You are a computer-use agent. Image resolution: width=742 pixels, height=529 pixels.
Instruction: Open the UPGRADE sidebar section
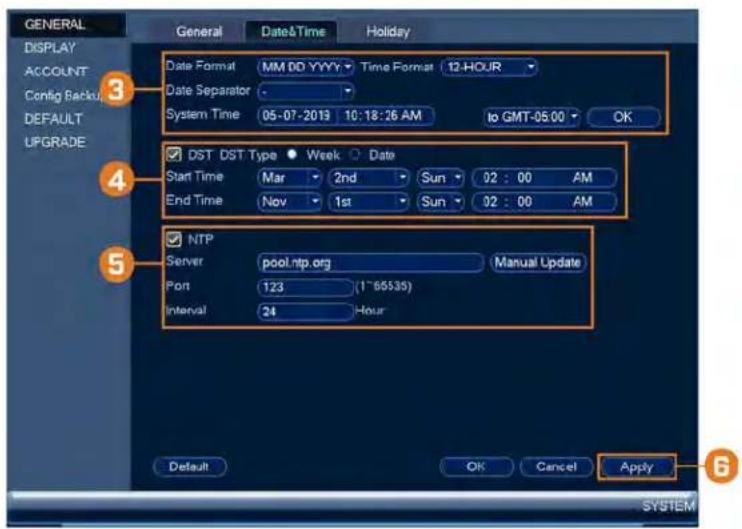[x=55, y=142]
